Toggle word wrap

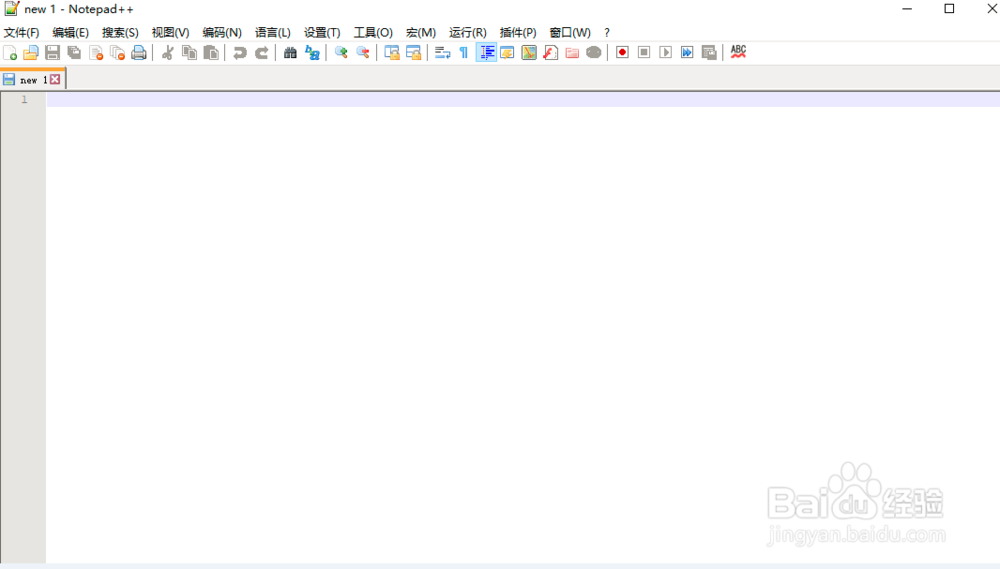click(x=442, y=53)
